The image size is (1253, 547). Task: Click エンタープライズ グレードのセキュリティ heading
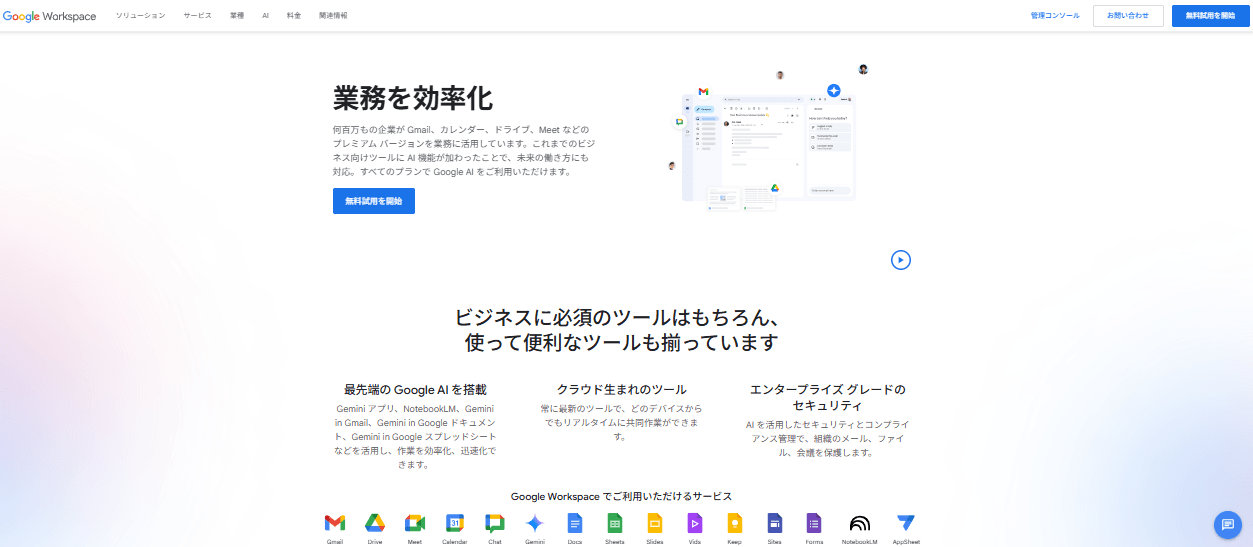point(827,397)
